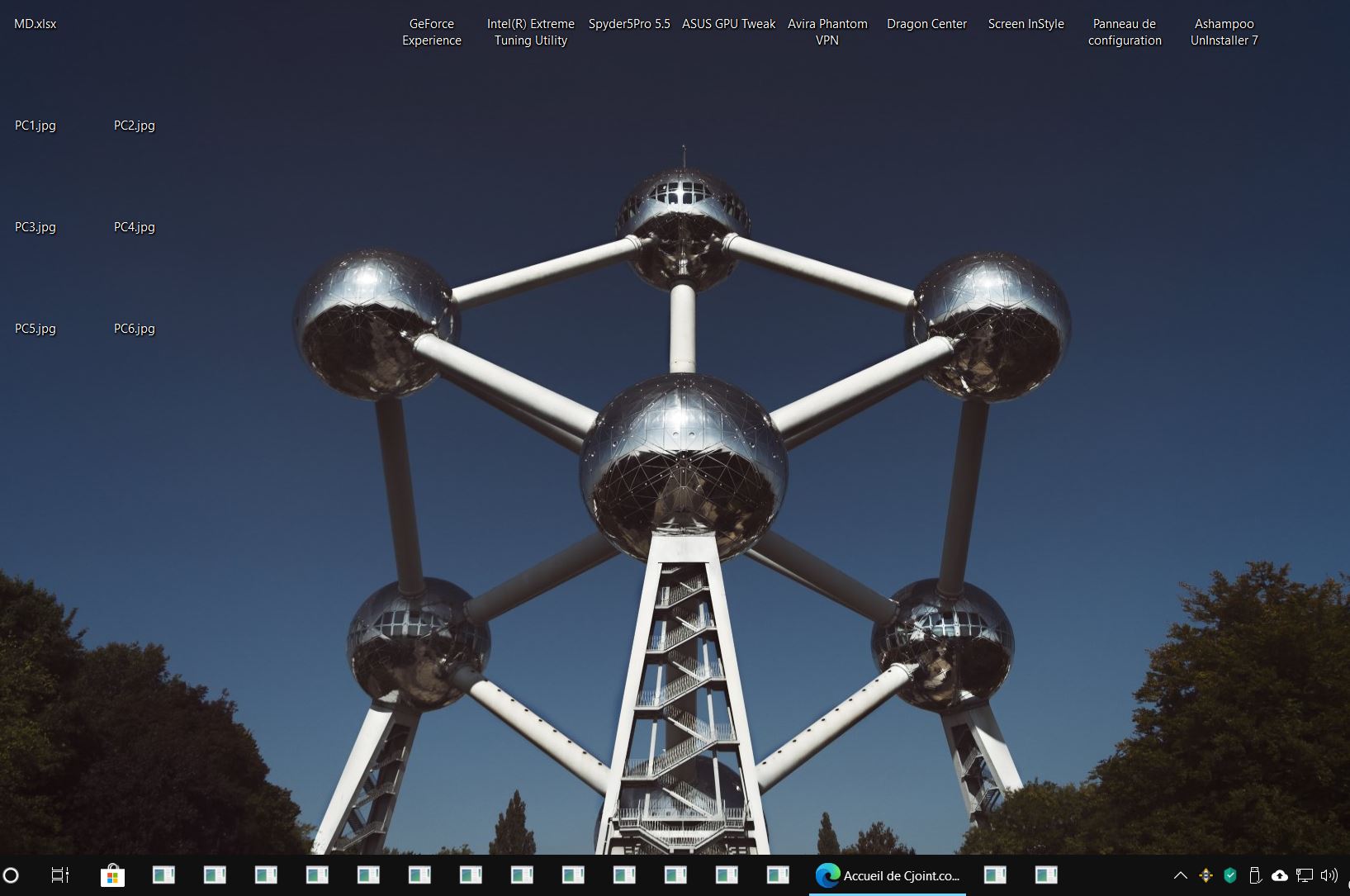Open the cloud sync tray icon
Screen dimensions: 1350x896
pyautogui.click(x=1280, y=875)
